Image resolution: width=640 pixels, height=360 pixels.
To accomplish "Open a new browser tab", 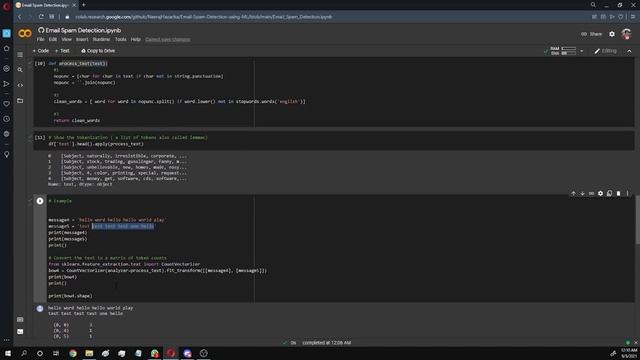I will 84,5.
